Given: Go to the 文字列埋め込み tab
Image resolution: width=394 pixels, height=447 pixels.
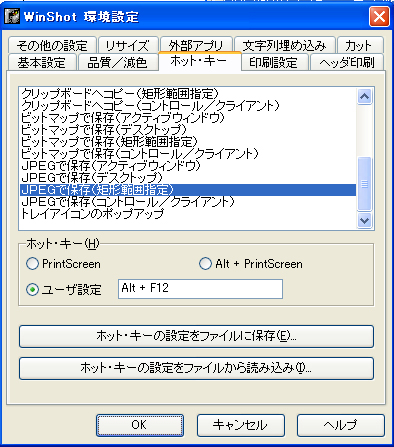Looking at the screenshot, I should tap(284, 45).
